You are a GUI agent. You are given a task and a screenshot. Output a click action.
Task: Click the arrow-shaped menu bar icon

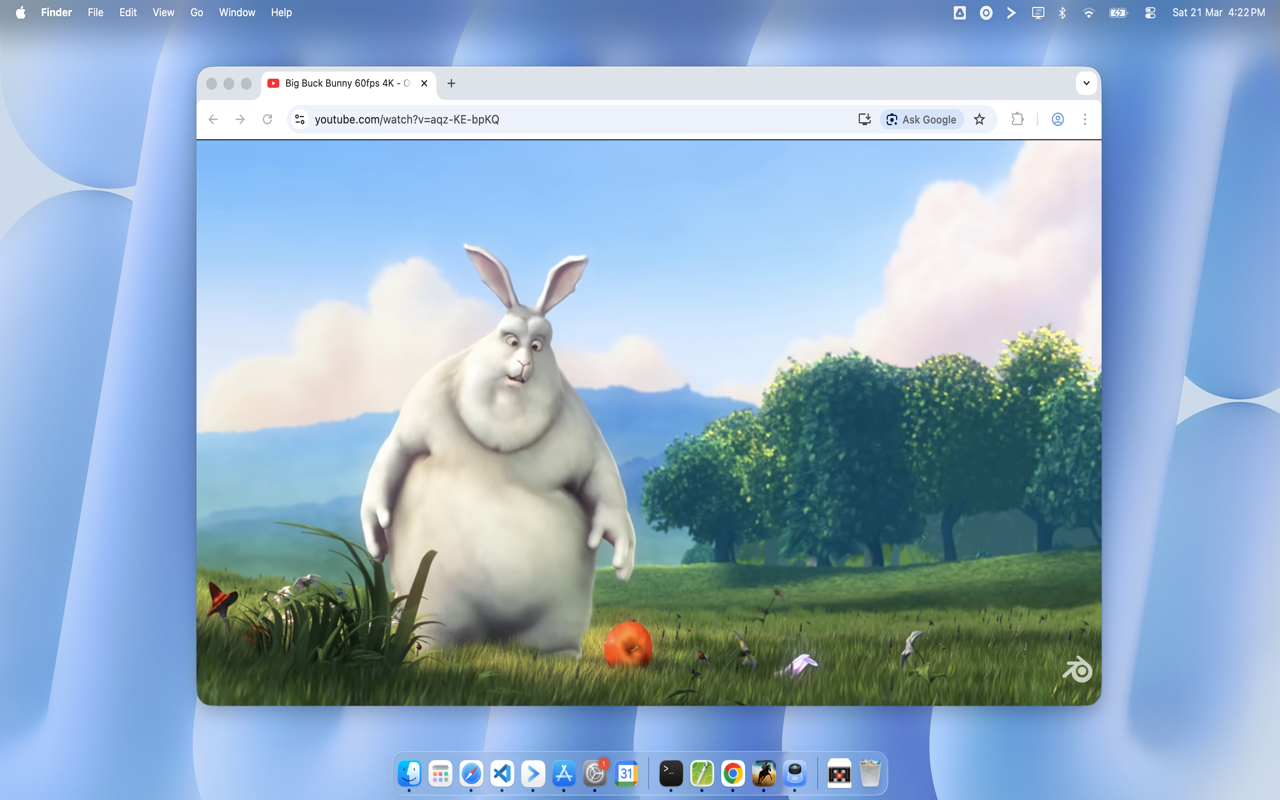(x=1012, y=12)
